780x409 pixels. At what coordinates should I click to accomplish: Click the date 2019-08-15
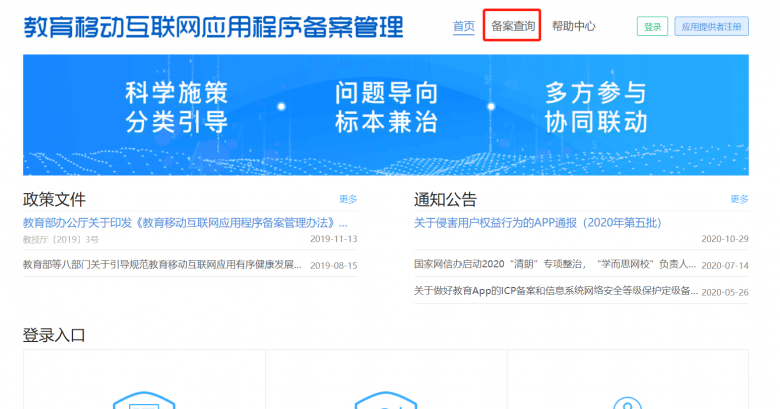pos(333,265)
